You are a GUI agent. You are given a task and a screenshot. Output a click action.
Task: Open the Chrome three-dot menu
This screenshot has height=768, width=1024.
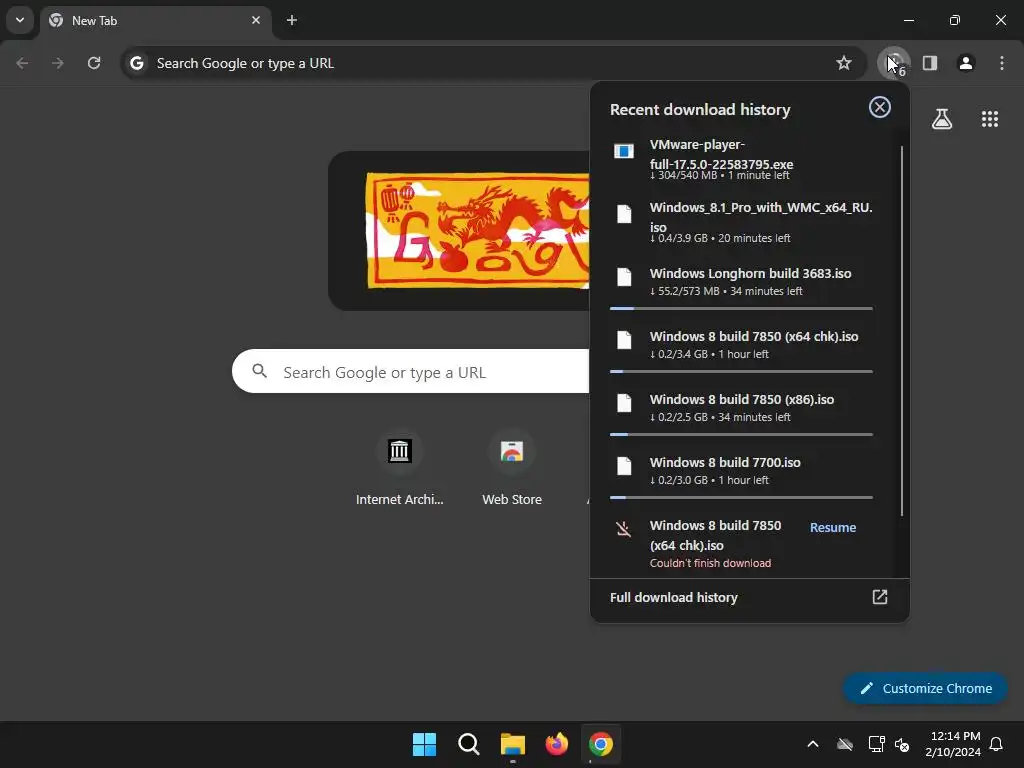1002,63
